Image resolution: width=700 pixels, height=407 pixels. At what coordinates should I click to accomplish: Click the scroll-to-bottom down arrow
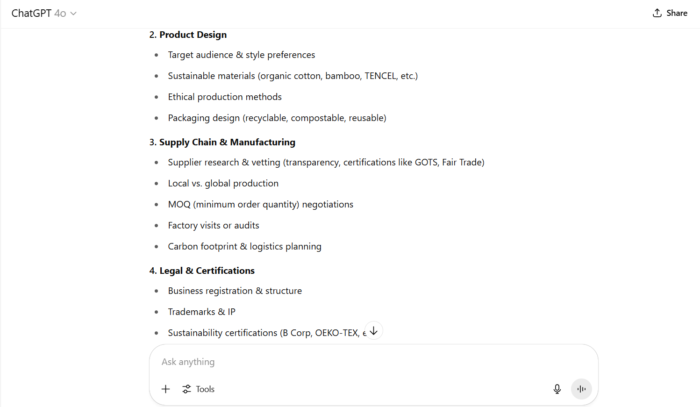tap(374, 331)
